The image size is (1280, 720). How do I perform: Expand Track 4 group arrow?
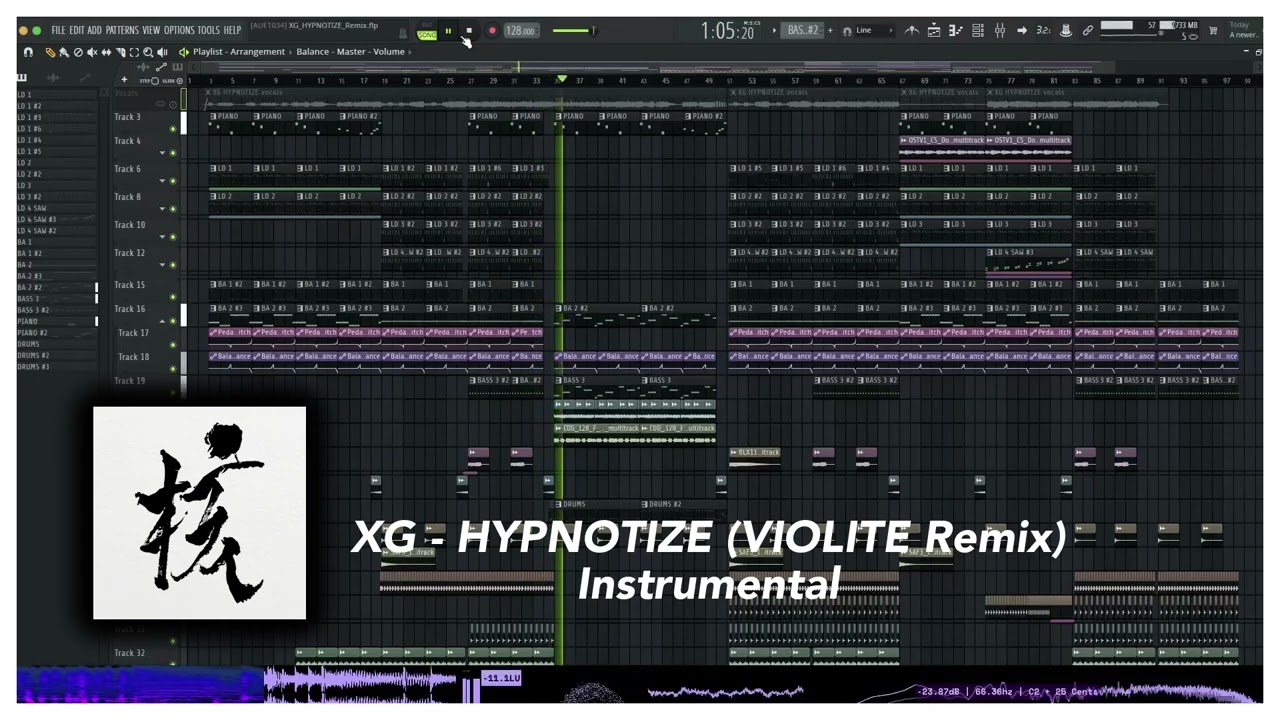pyautogui.click(x=162, y=153)
